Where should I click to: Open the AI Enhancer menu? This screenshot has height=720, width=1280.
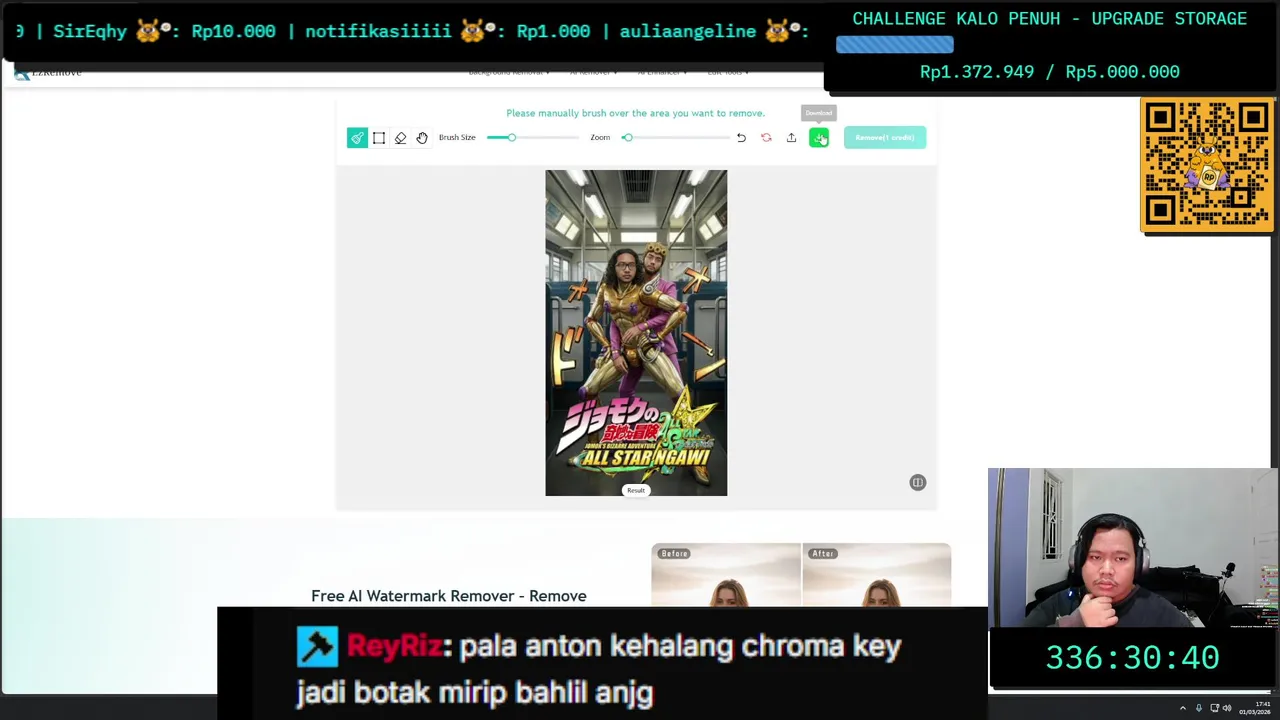(662, 72)
